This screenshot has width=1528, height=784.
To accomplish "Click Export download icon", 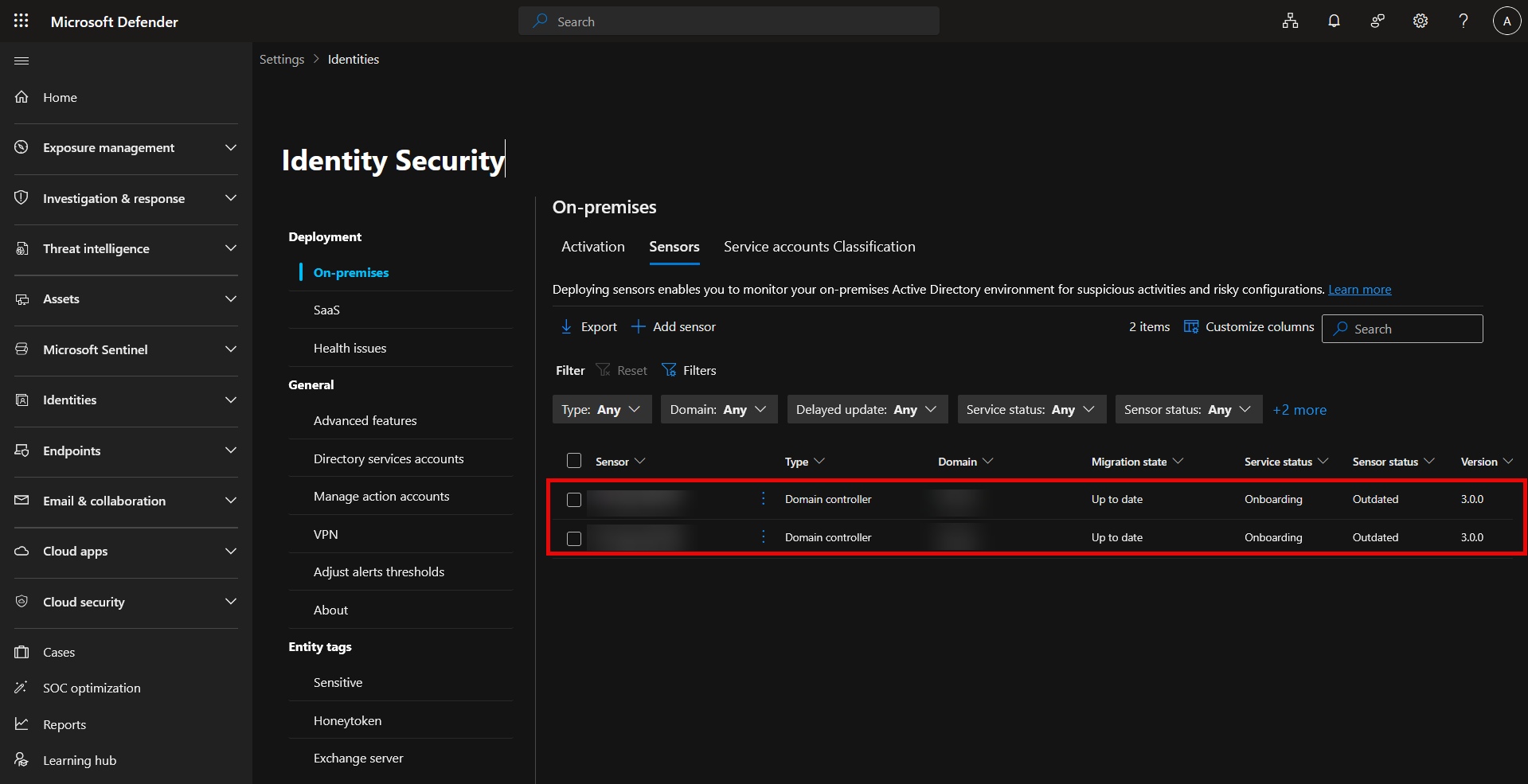I will click(566, 326).
